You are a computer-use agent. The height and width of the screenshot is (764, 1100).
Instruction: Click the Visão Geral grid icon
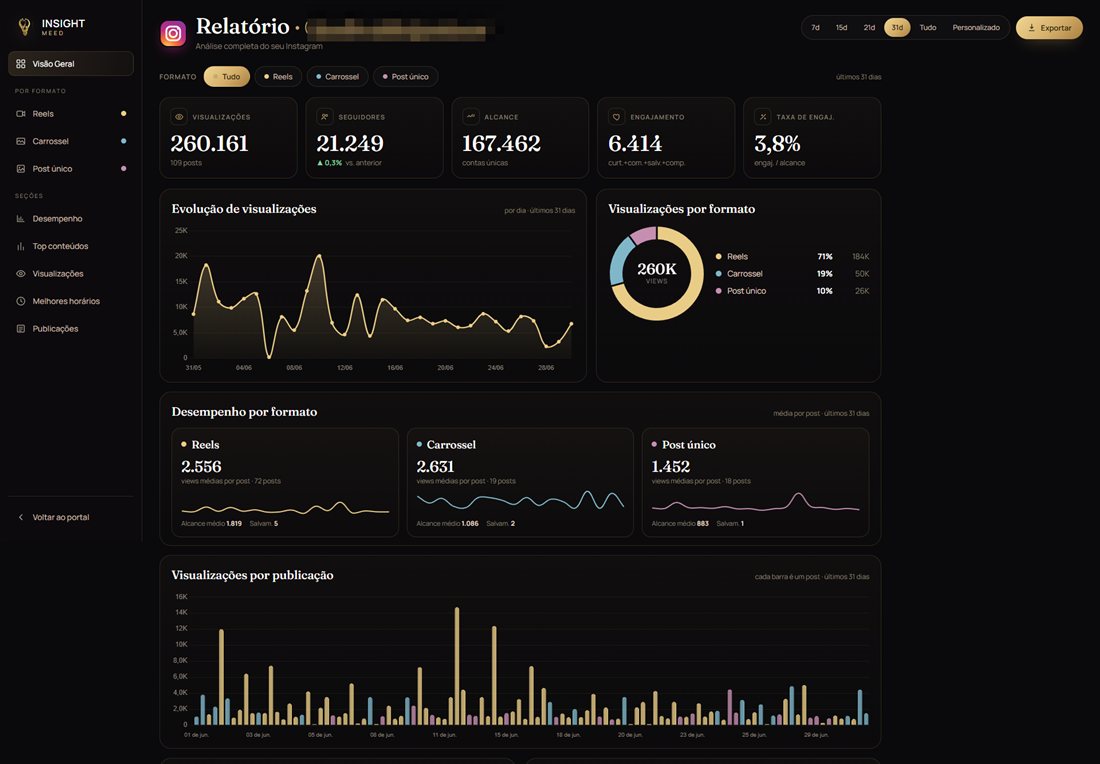tap(21, 64)
